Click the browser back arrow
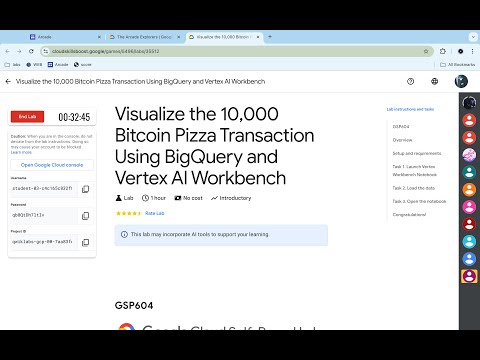 8,51
